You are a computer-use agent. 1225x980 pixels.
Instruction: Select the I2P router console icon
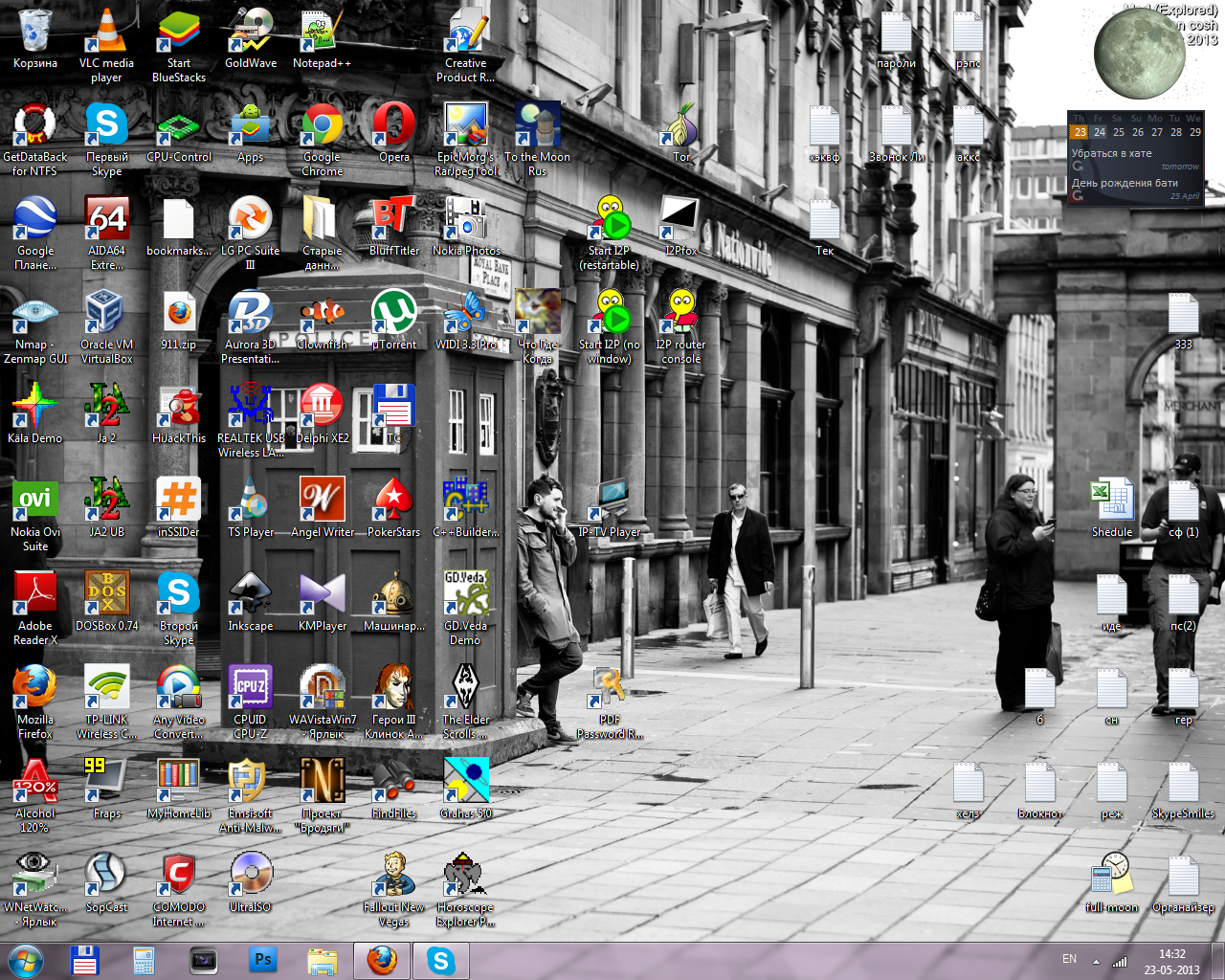pyautogui.click(x=681, y=326)
